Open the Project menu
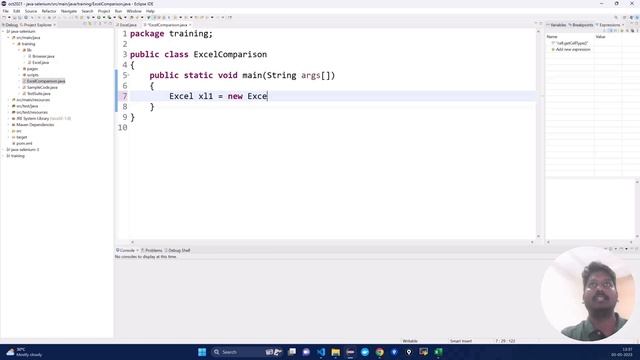640x360 pixels. pyautogui.click(x=104, y=11)
